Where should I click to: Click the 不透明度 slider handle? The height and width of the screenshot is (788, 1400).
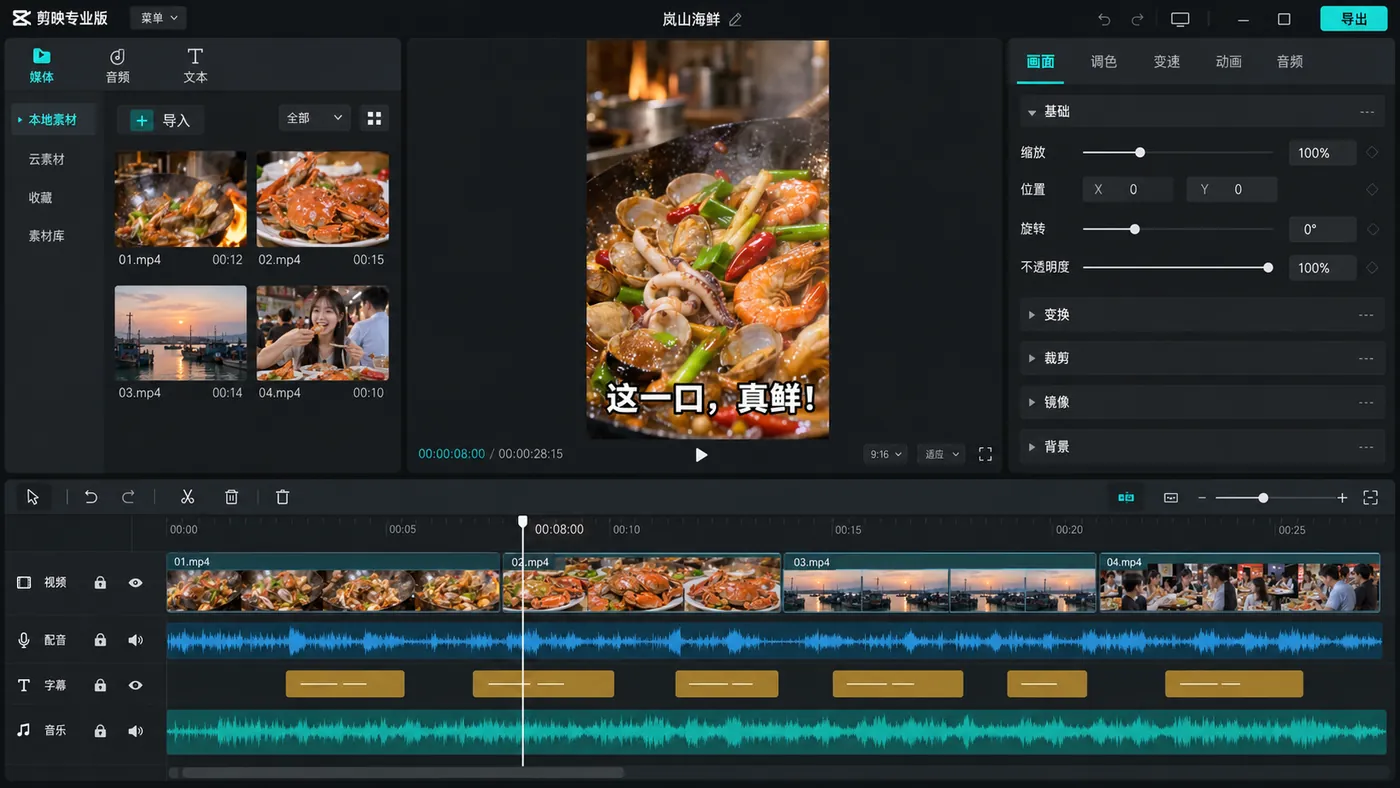click(x=1268, y=268)
